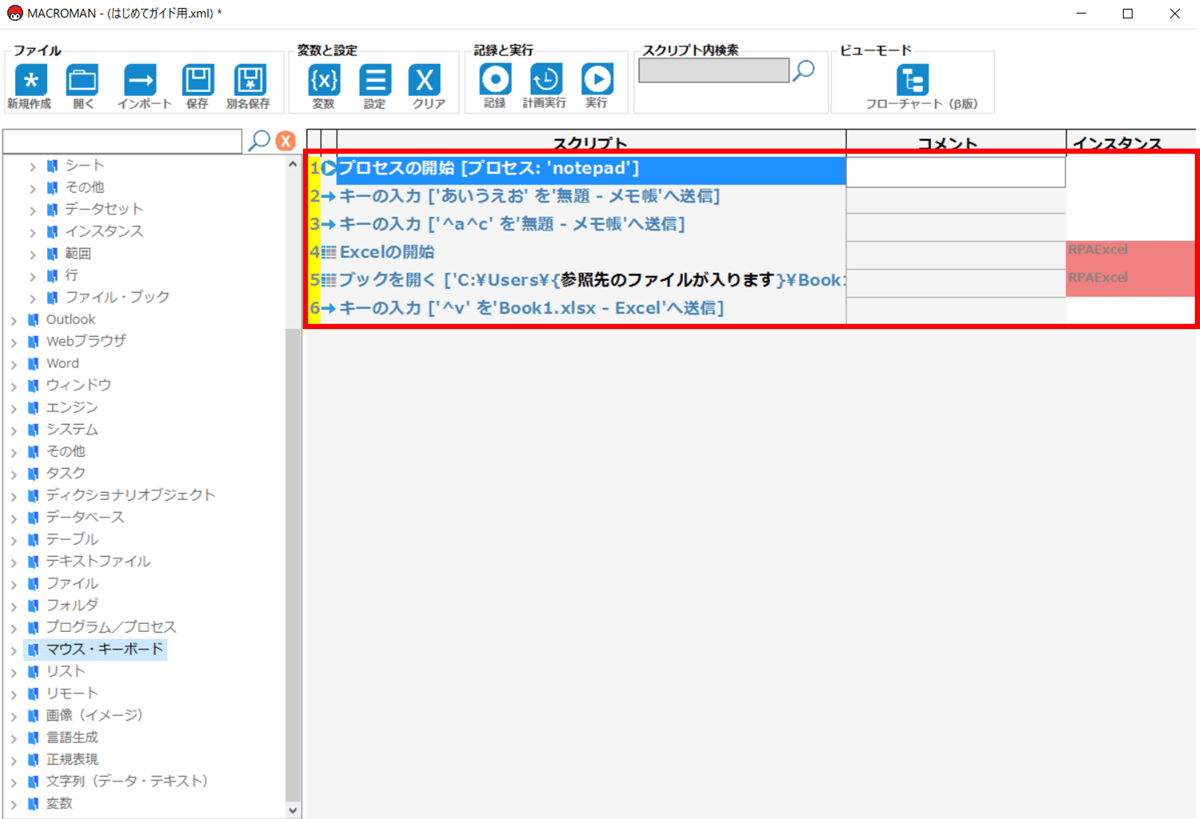Screen dimensions: 1200x819
Task: Click the script search magnifier icon
Action: pyautogui.click(x=803, y=70)
